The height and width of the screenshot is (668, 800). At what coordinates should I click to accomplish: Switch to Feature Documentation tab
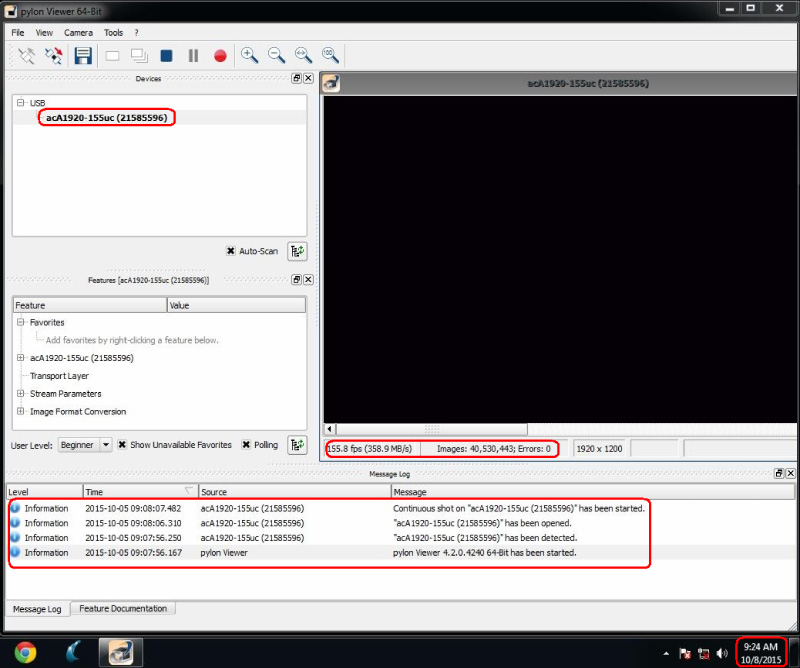point(124,608)
